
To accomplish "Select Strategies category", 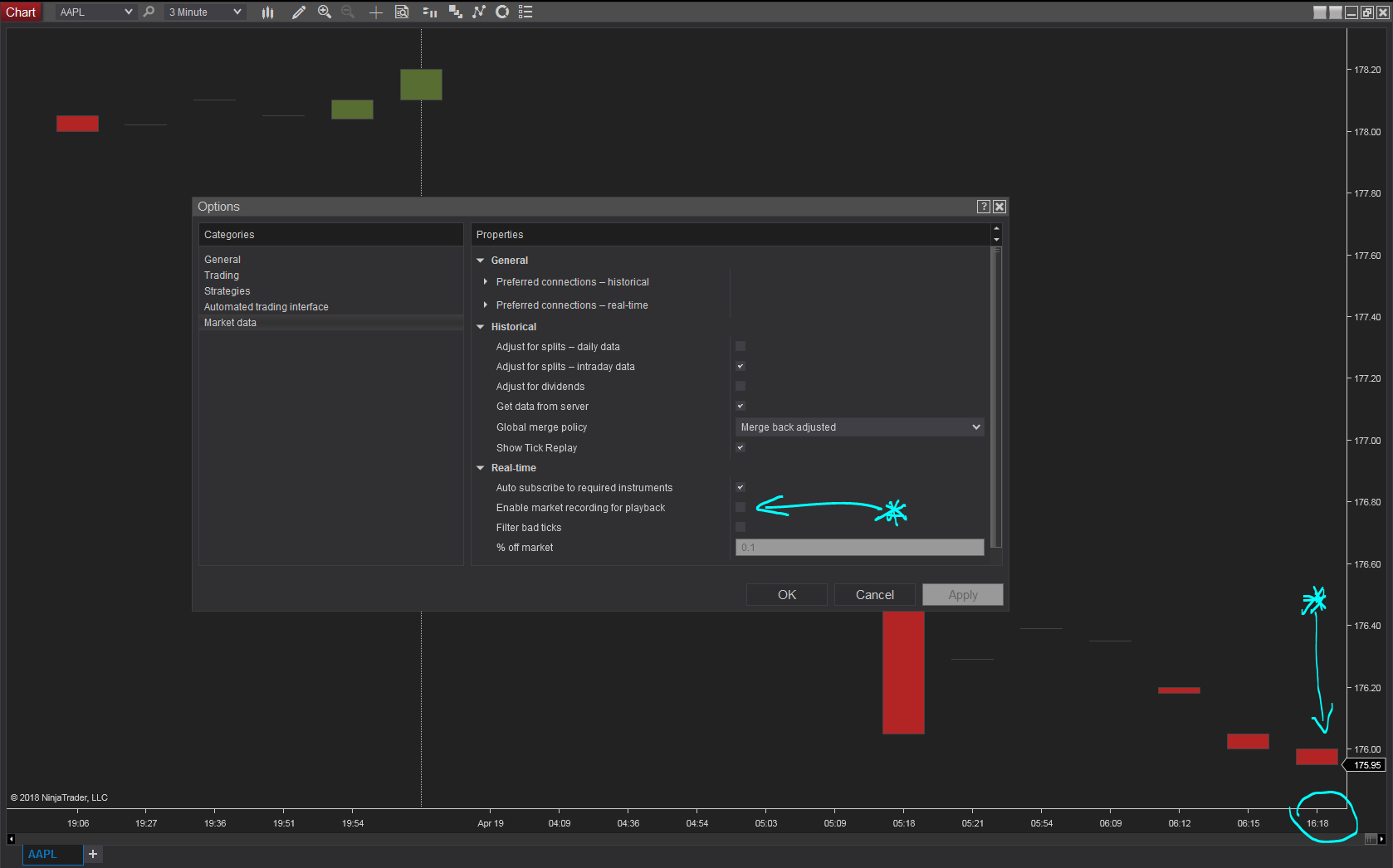I will click(x=227, y=291).
